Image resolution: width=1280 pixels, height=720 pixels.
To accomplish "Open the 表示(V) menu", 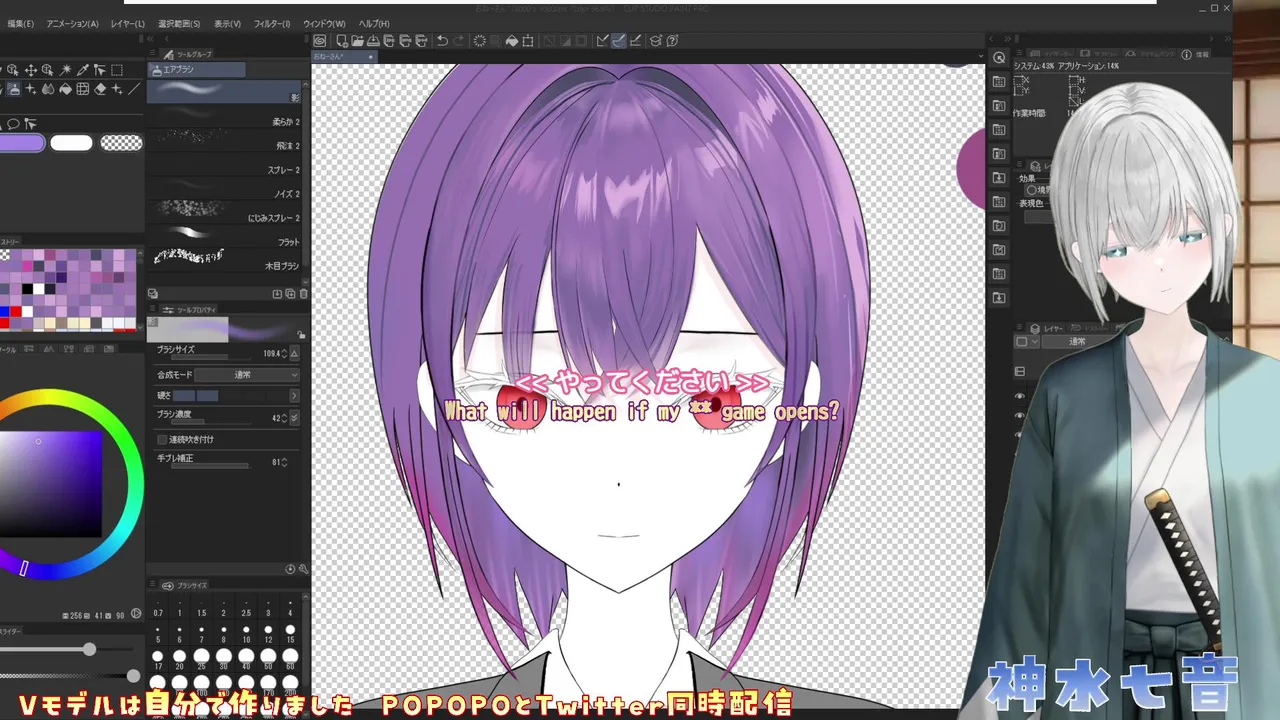I will click(227, 23).
